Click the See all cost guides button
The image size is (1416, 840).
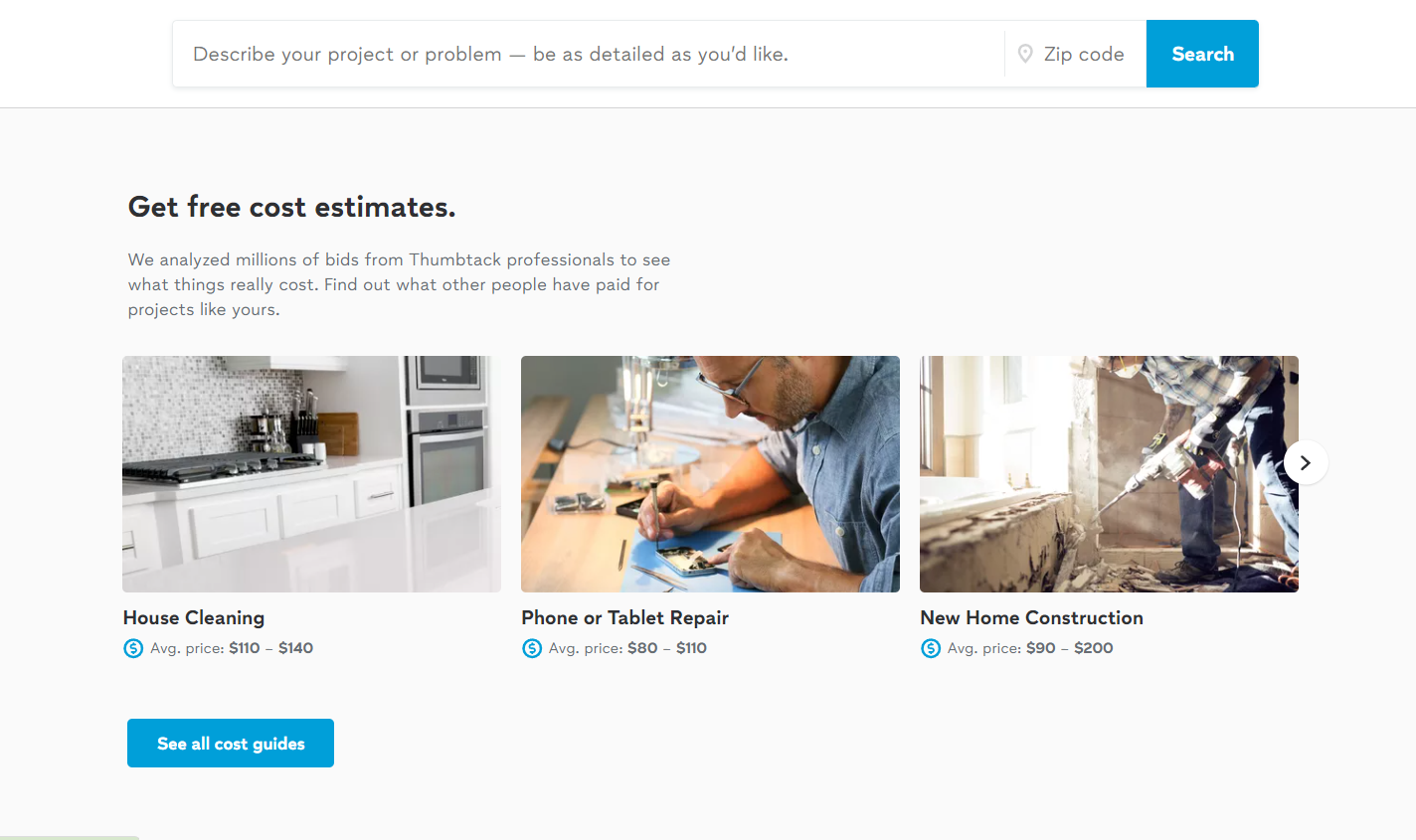click(230, 743)
